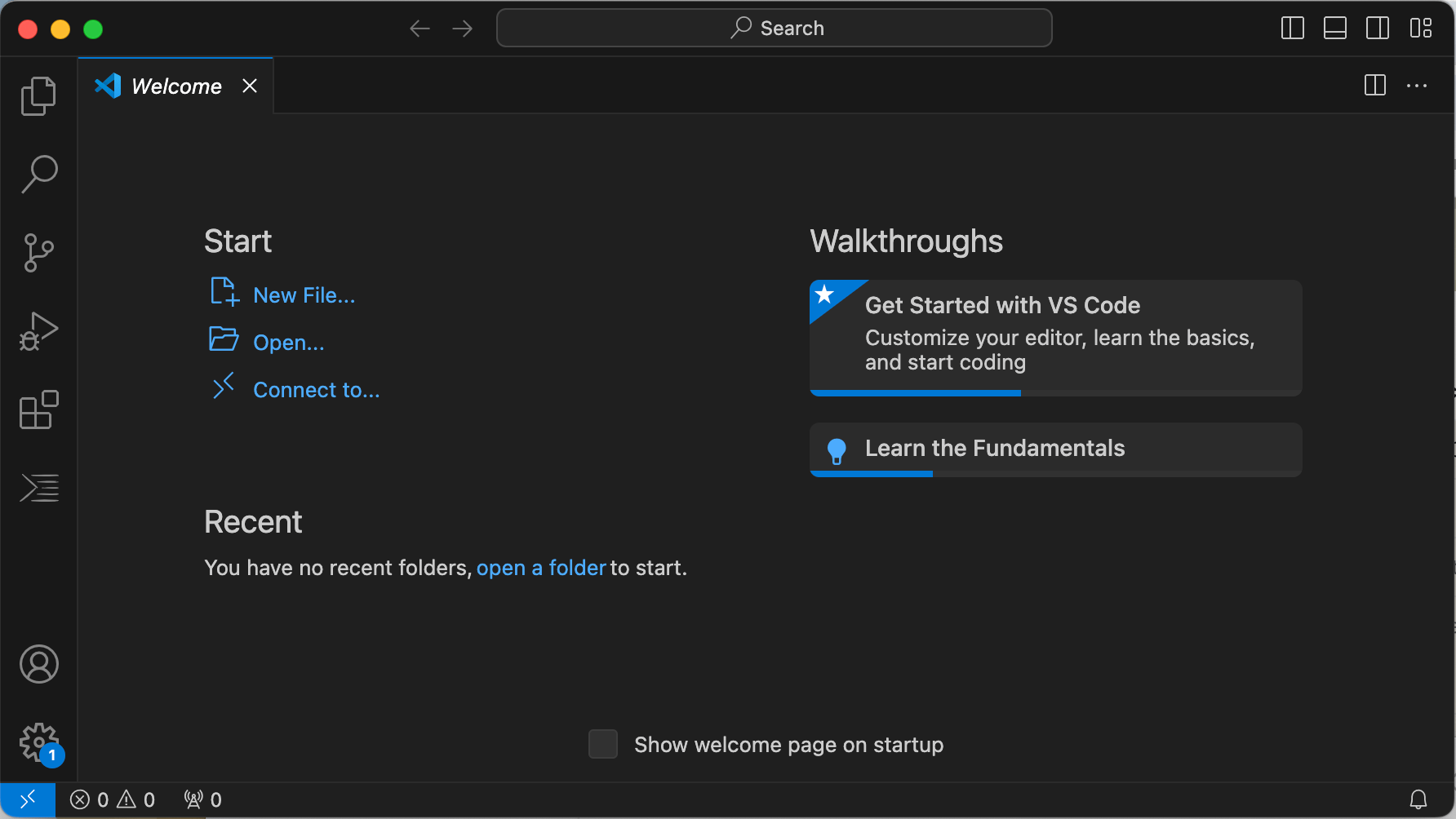
Task: Toggle the panel visibility layout control
Action: tap(1335, 27)
